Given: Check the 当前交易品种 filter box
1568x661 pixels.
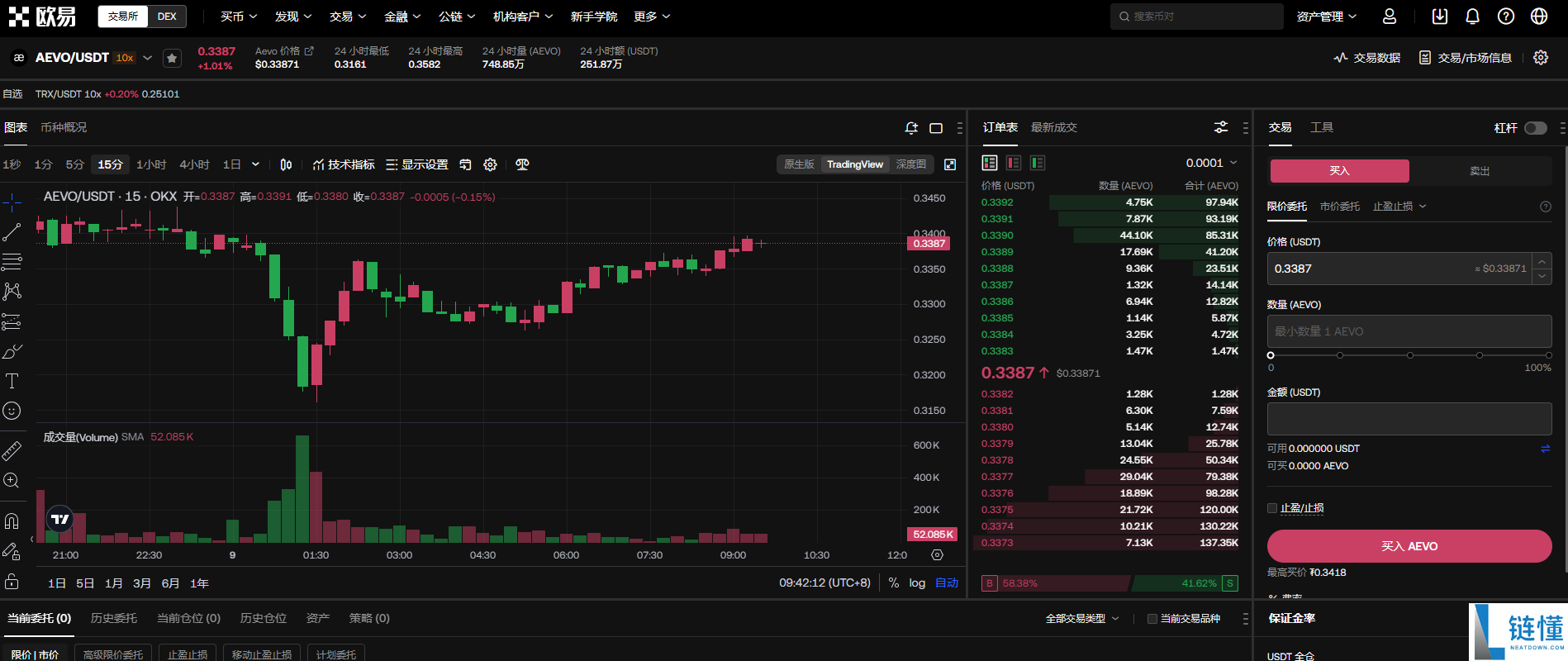Looking at the screenshot, I should pos(1152,619).
